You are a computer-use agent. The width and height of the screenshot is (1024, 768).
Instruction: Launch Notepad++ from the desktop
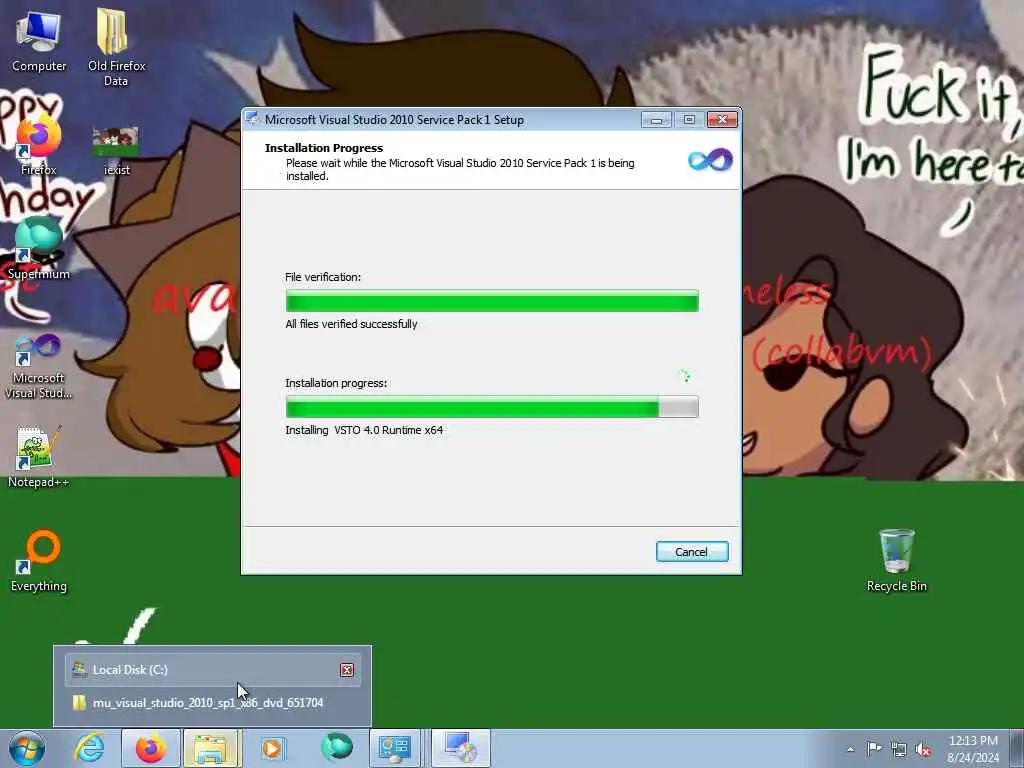point(39,457)
